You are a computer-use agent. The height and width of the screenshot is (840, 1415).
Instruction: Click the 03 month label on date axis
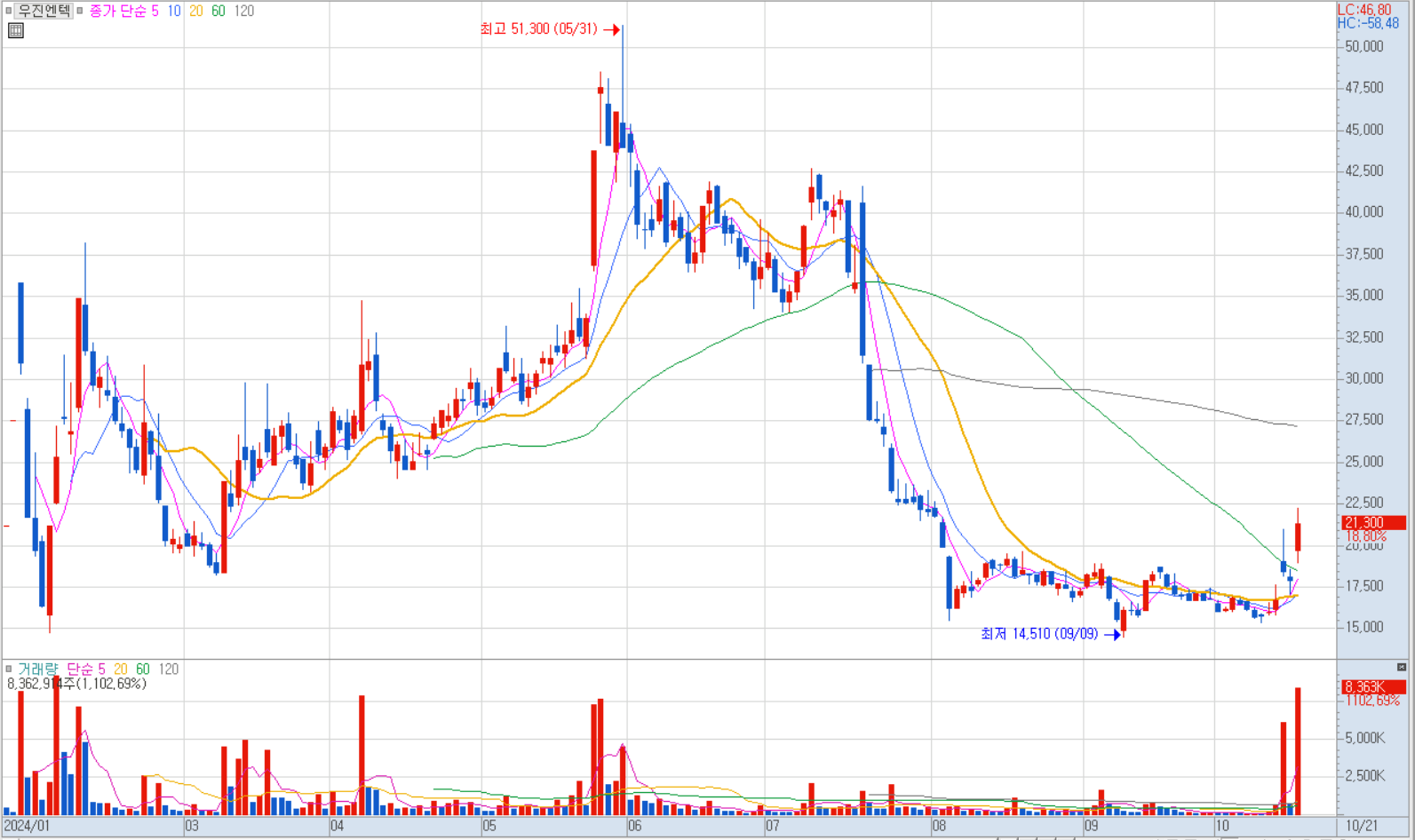tap(192, 826)
